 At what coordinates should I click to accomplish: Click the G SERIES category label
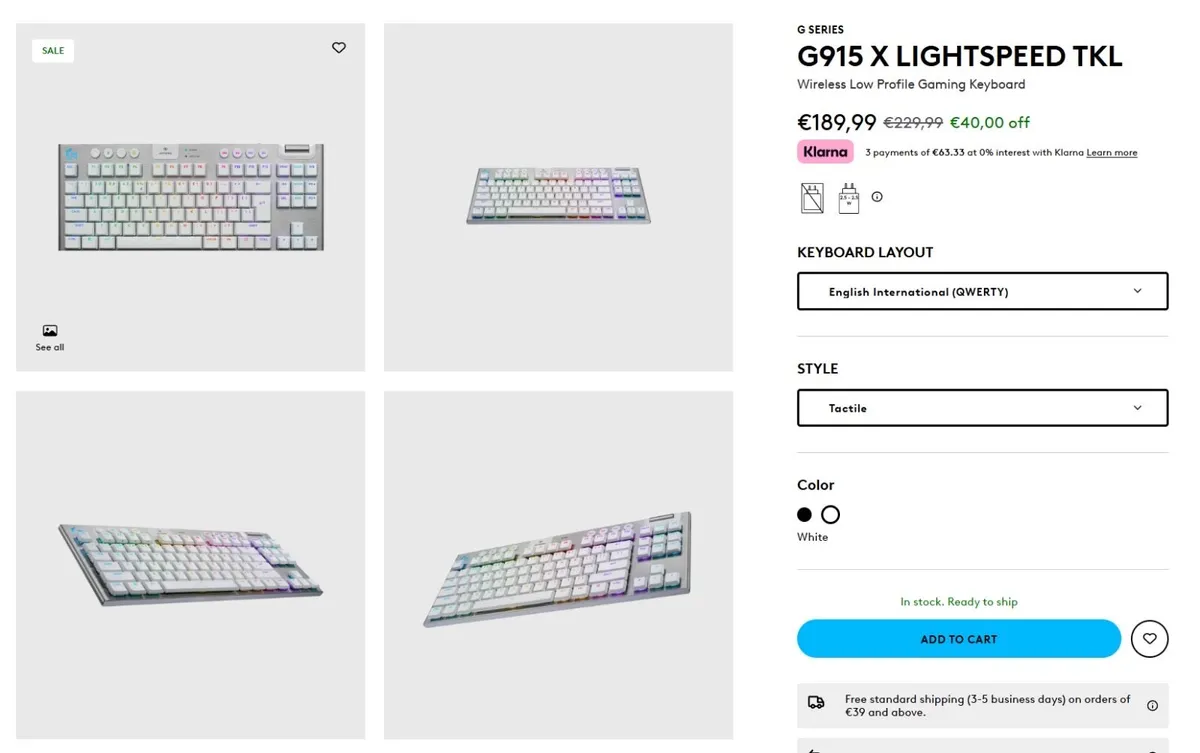(820, 29)
